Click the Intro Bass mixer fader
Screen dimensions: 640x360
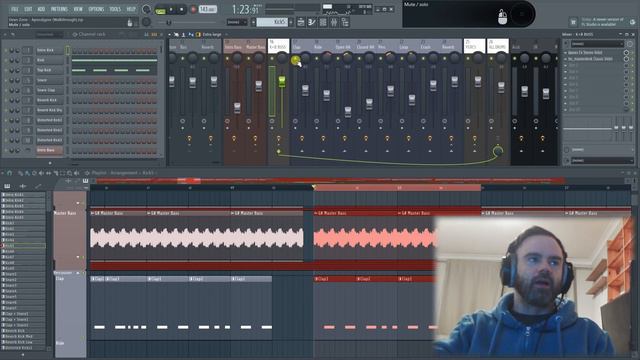click(237, 107)
